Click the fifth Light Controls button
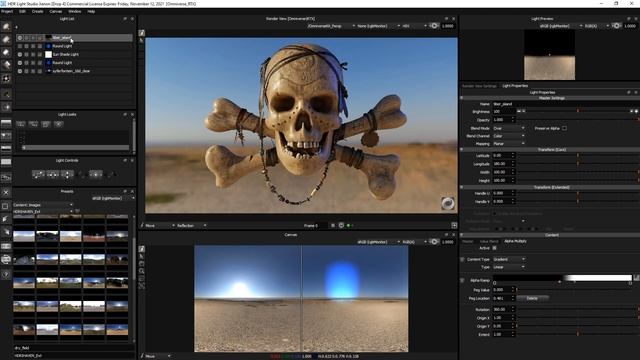This screenshot has height=360, width=640. (96, 174)
